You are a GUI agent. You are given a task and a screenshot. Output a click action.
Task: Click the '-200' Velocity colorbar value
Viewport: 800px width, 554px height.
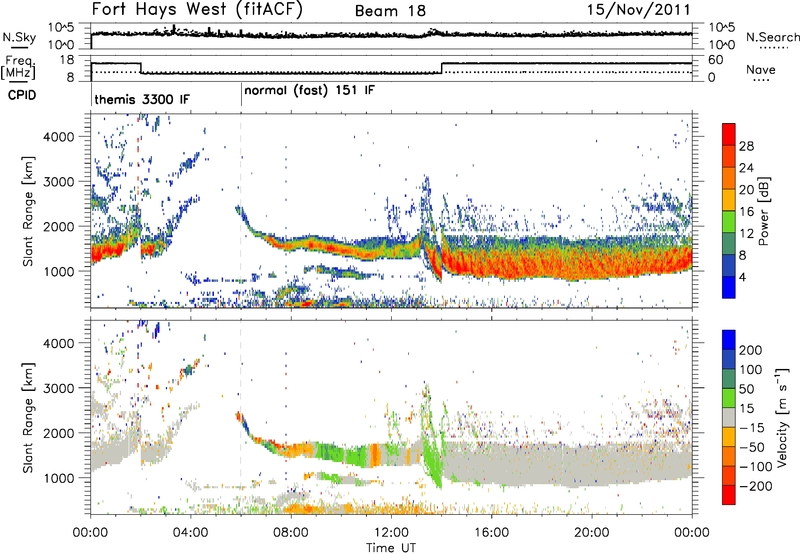755,486
